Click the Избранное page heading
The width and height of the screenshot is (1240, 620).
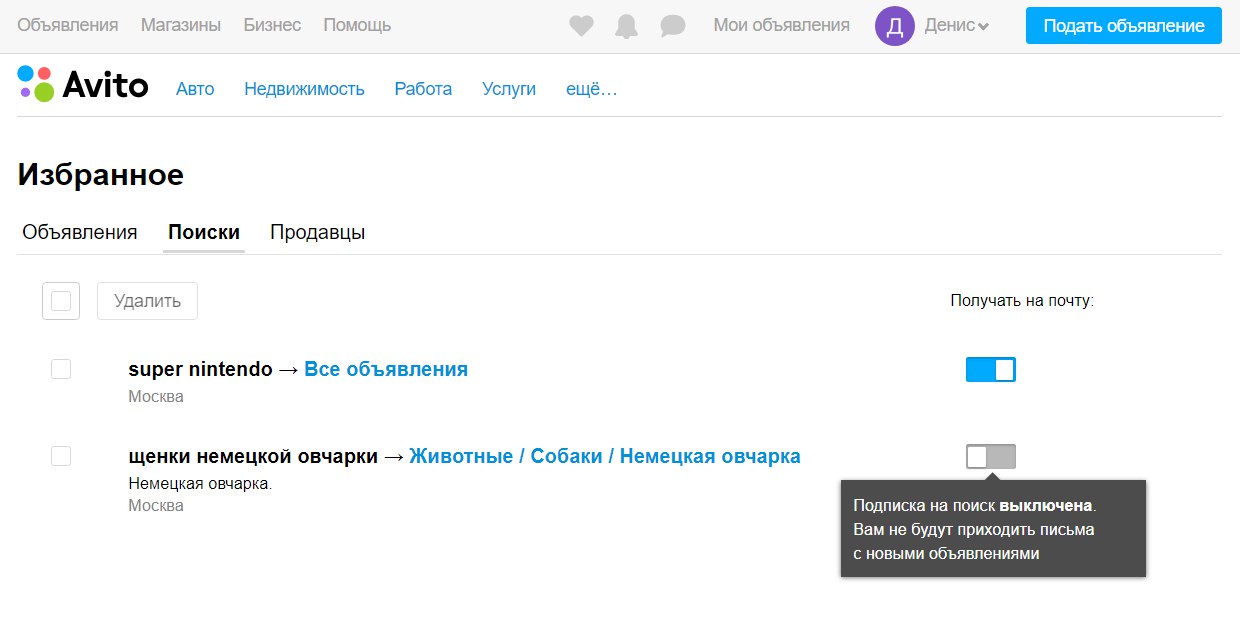point(101,175)
